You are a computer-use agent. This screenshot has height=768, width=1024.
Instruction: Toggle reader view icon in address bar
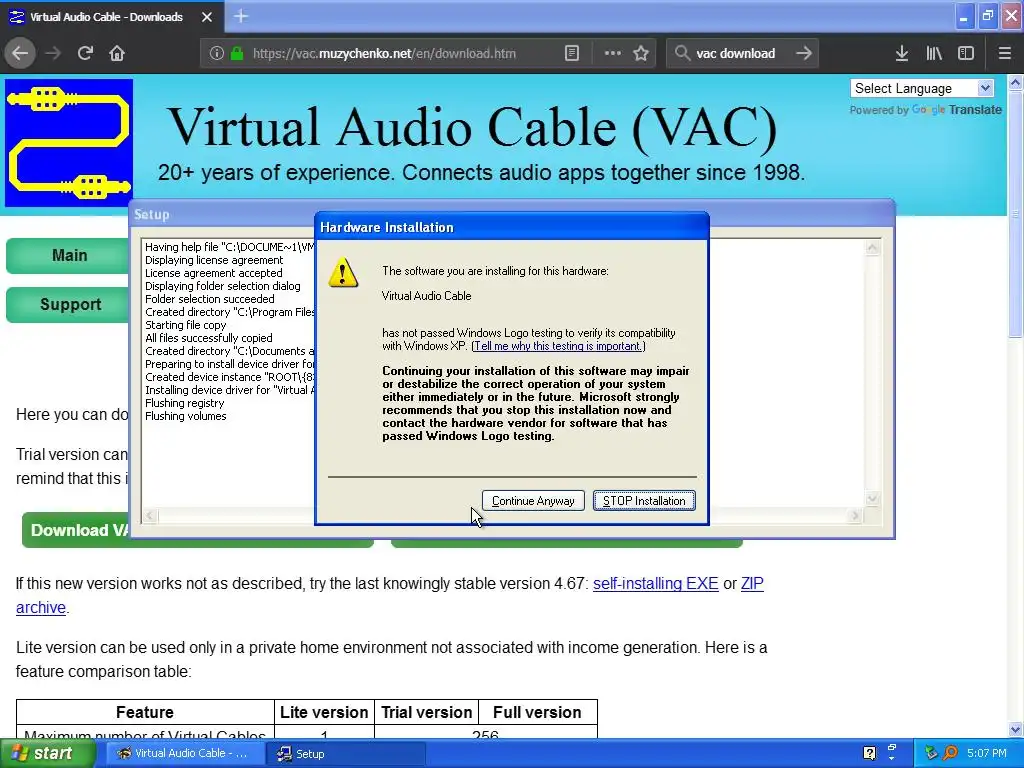pos(571,54)
